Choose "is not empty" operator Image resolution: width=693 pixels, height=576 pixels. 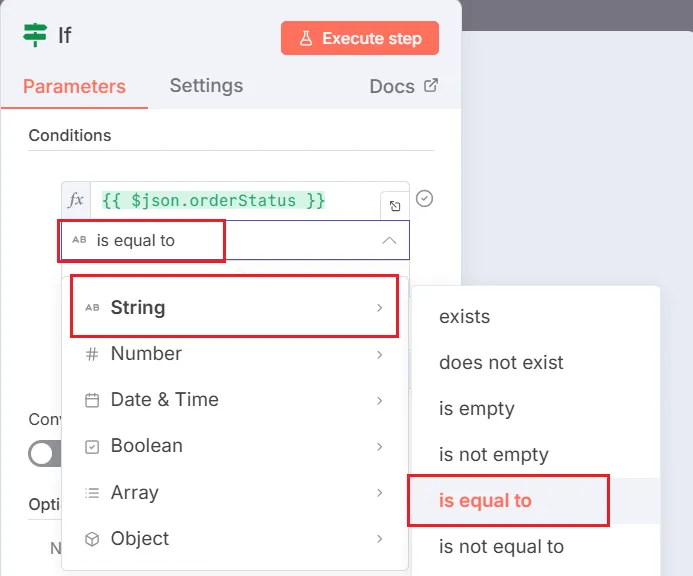pos(494,455)
